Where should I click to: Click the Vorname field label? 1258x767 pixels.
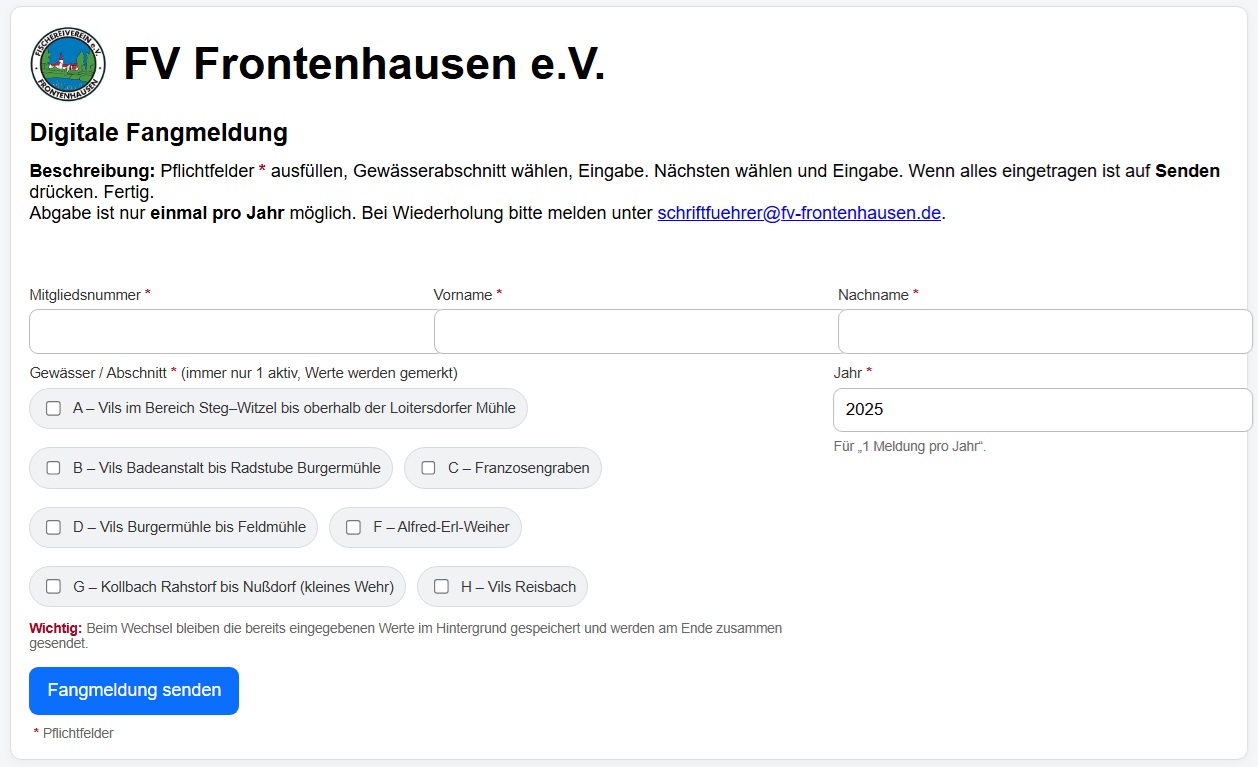tap(463, 295)
